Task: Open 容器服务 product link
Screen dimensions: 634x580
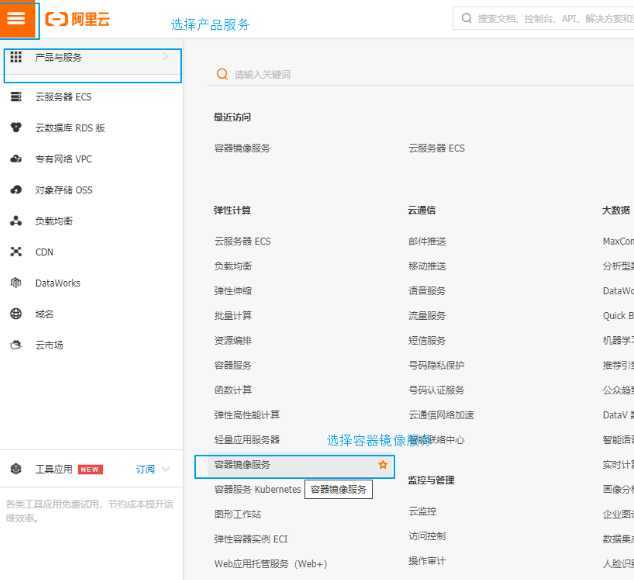Action: coord(233,365)
